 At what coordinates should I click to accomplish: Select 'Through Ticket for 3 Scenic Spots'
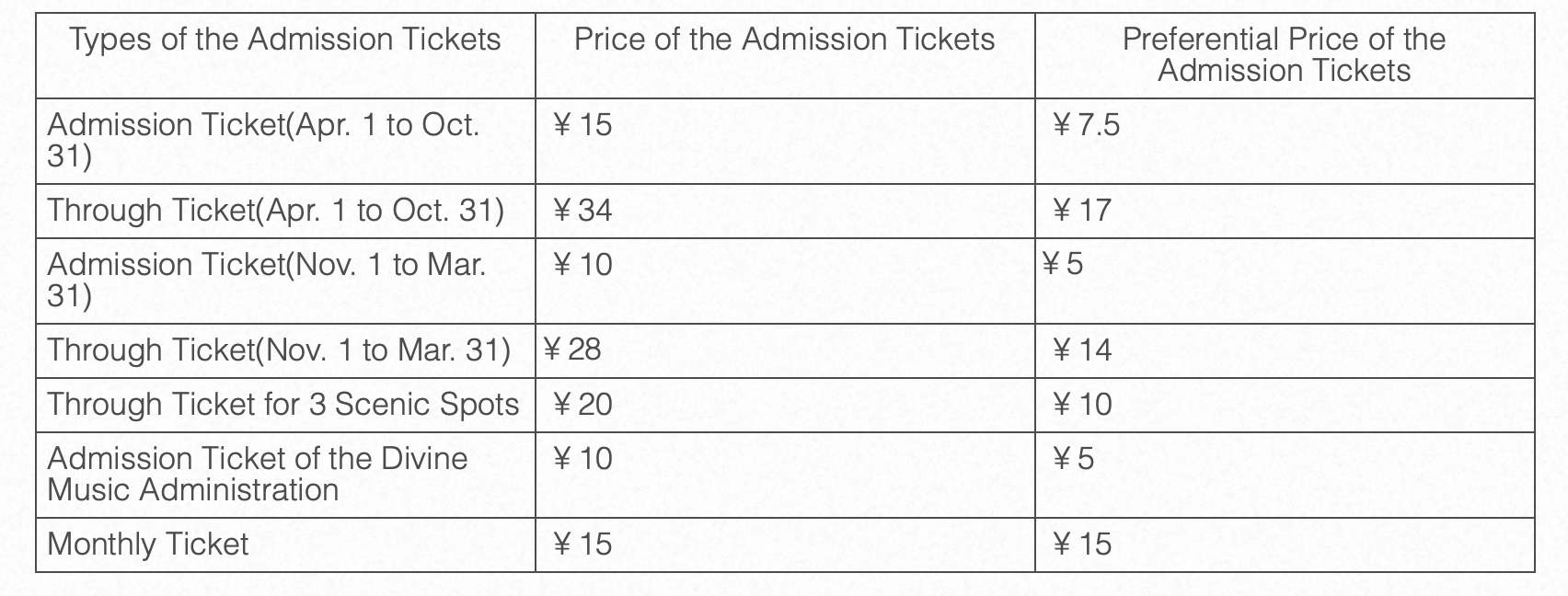coord(282,405)
